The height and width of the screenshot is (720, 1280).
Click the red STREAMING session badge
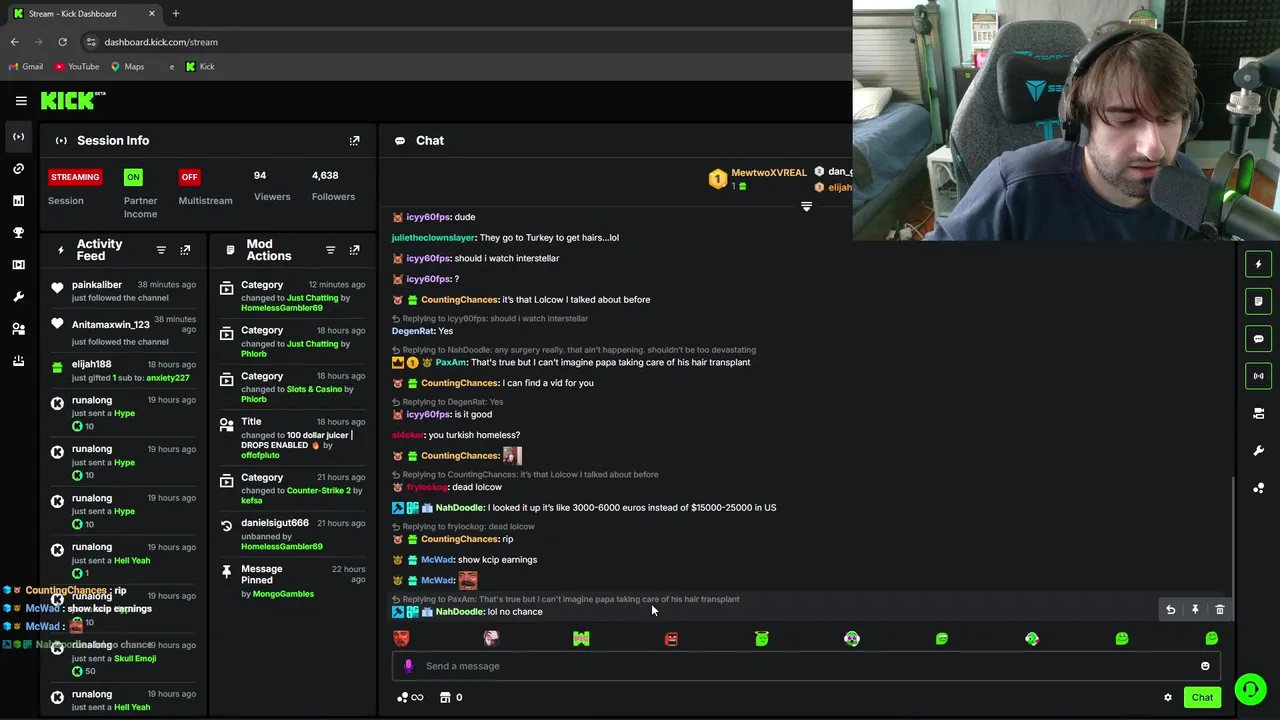point(75,177)
